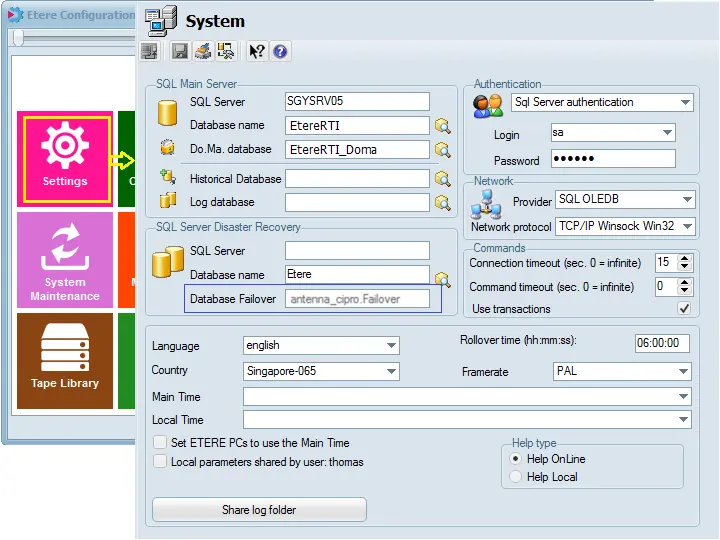Click the SQL Server name input field

[356, 102]
